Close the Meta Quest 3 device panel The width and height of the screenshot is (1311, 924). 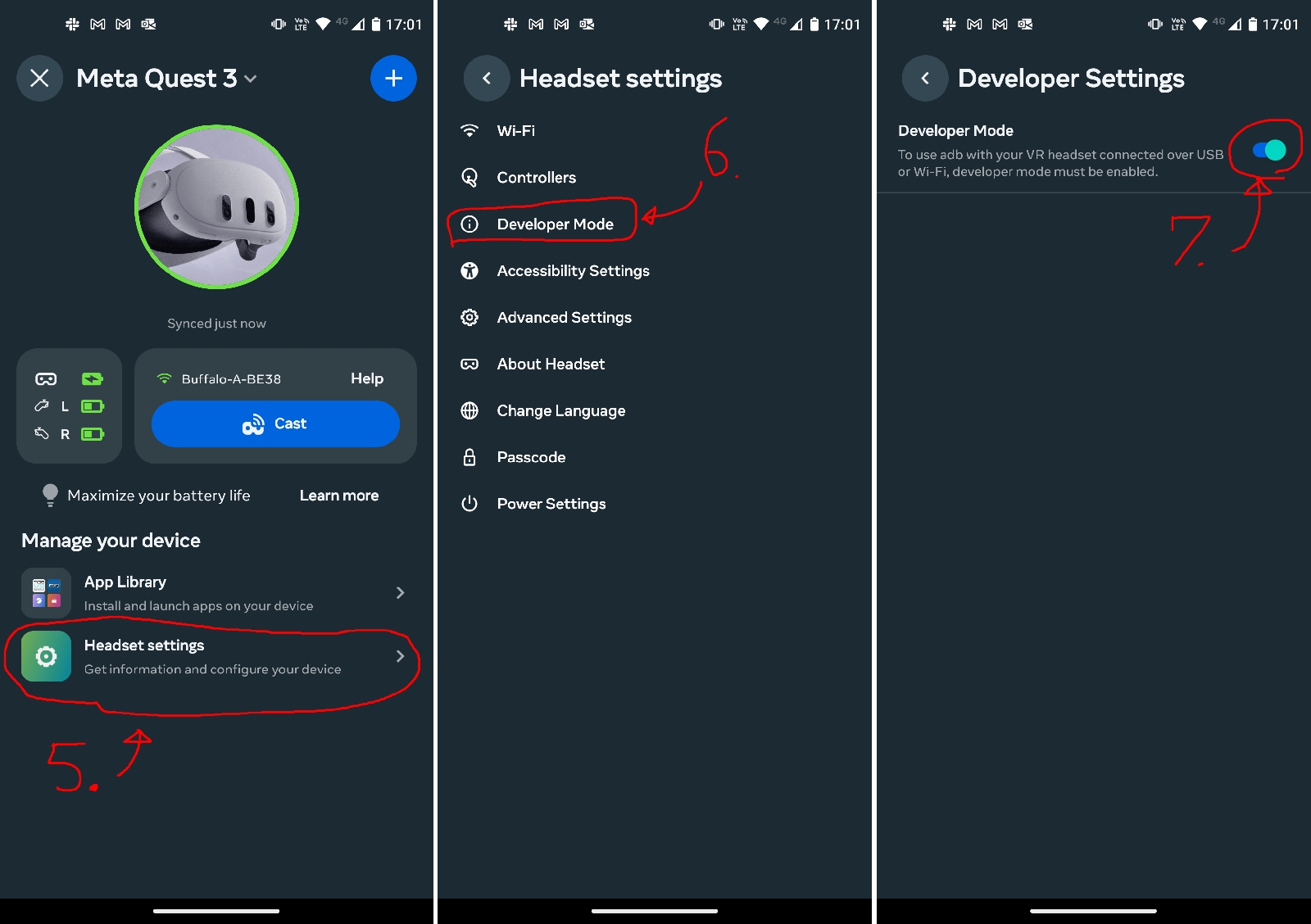click(x=39, y=79)
